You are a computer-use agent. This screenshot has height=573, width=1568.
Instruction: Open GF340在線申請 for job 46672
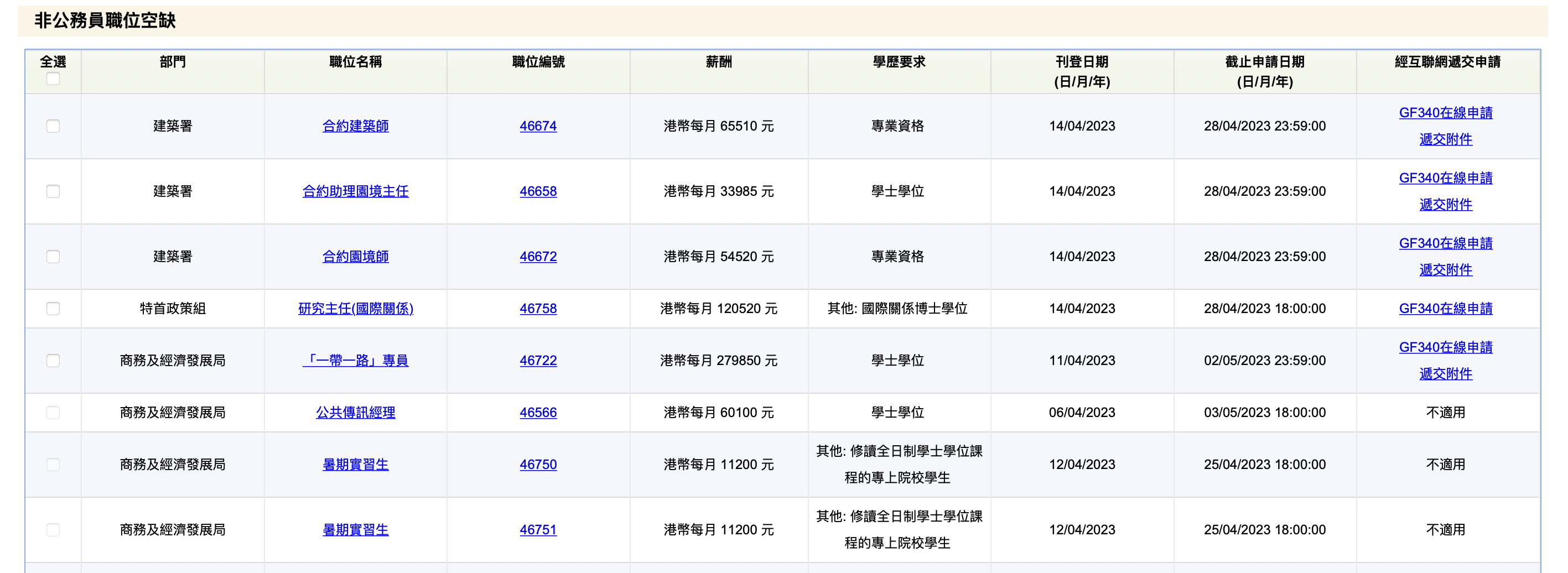coord(1446,243)
